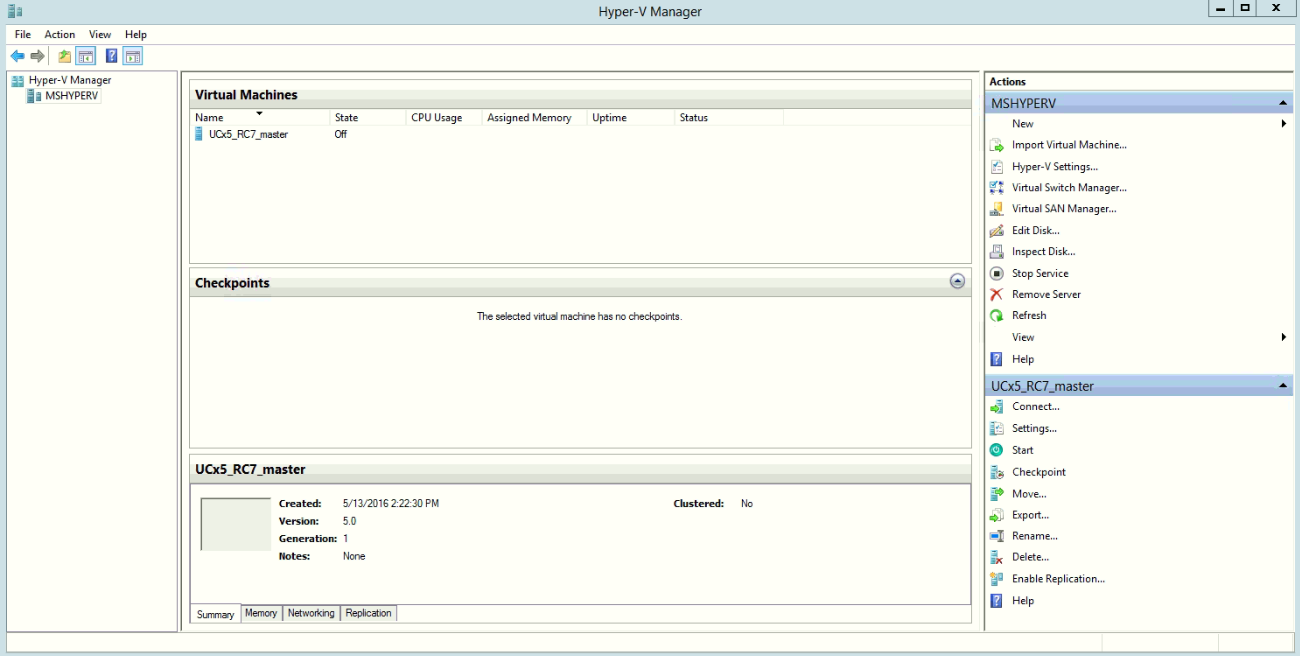Launch Virtual SAN Manager
This screenshot has width=1300, height=656.
coord(1064,209)
